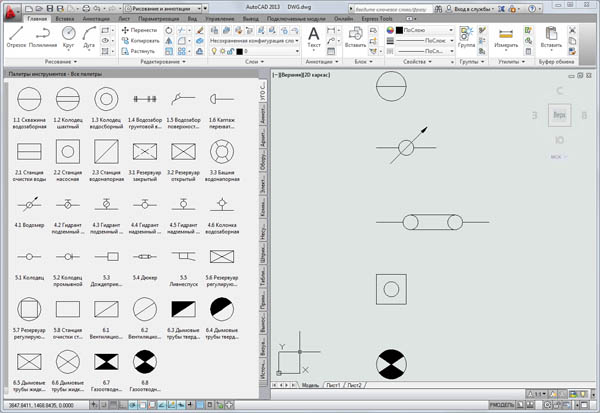Pick the 4.1 Водомер palette symbol

tap(29, 203)
